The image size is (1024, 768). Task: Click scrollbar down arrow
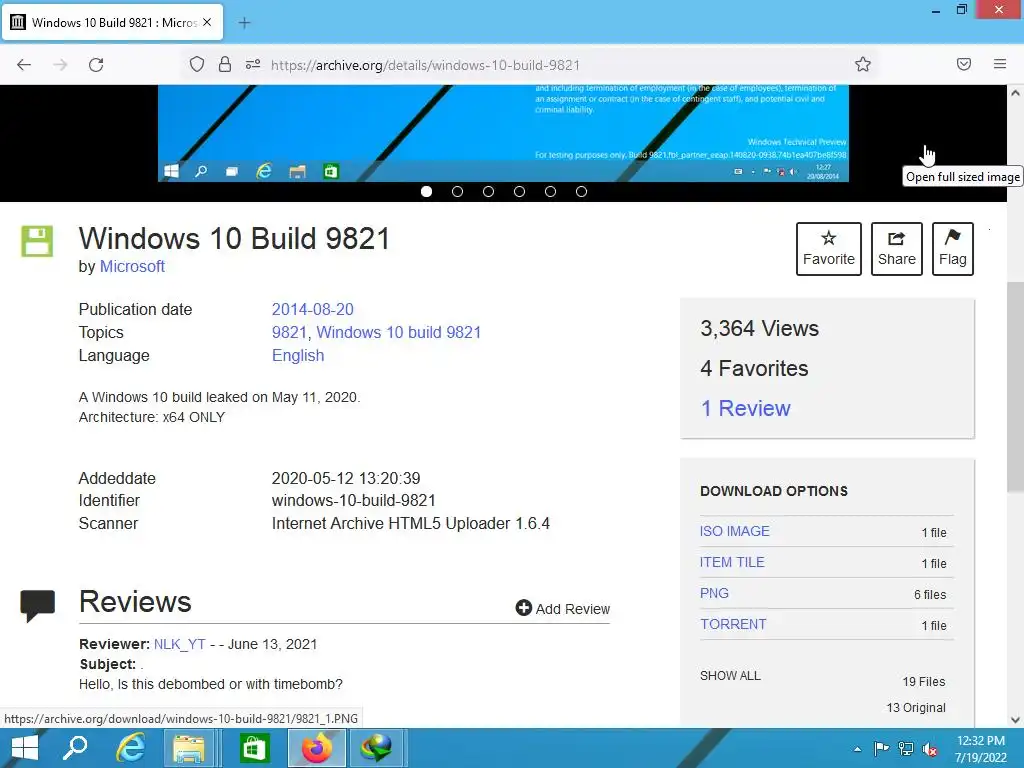click(1016, 720)
